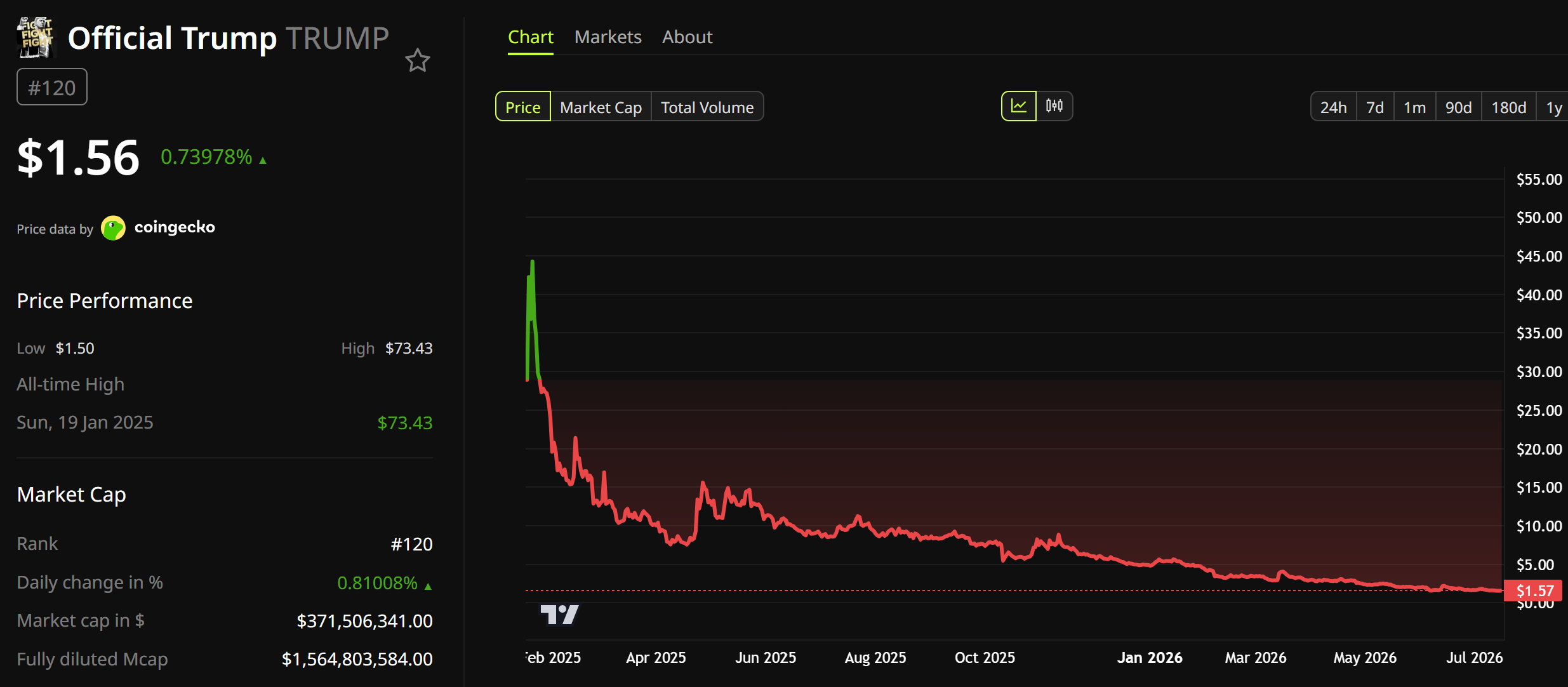
Task: Select the Price chart mode
Action: (x=523, y=107)
